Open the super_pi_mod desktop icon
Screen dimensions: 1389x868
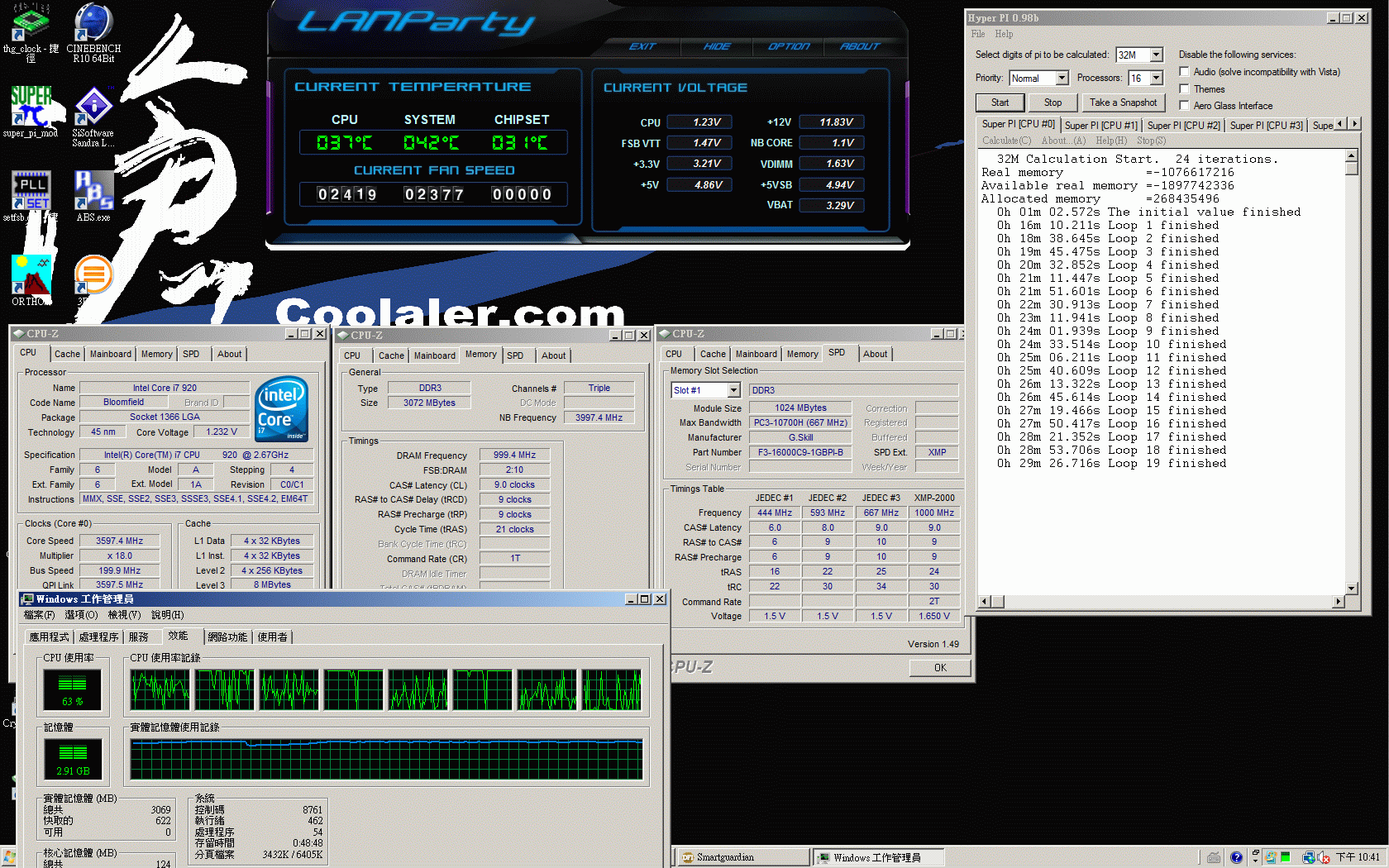(x=31, y=112)
